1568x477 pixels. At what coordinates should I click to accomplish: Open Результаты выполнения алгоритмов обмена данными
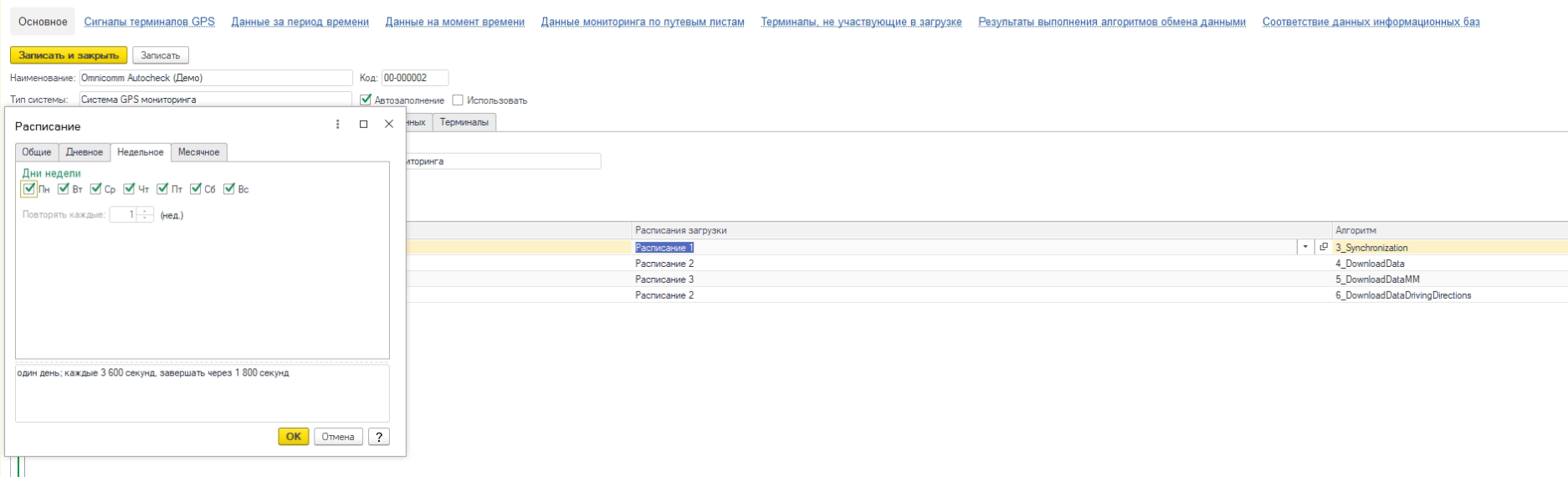[1112, 22]
